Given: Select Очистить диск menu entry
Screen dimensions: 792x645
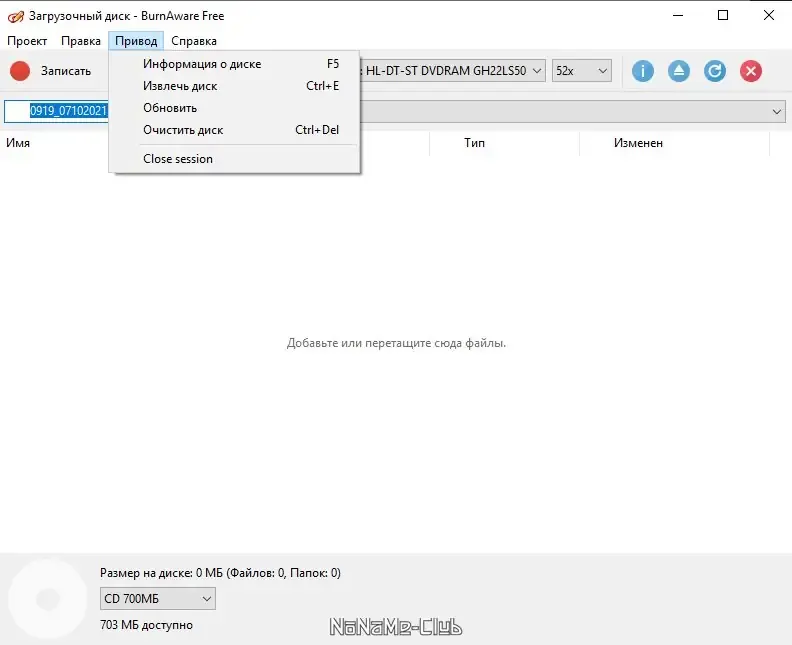Looking at the screenshot, I should (234, 130).
